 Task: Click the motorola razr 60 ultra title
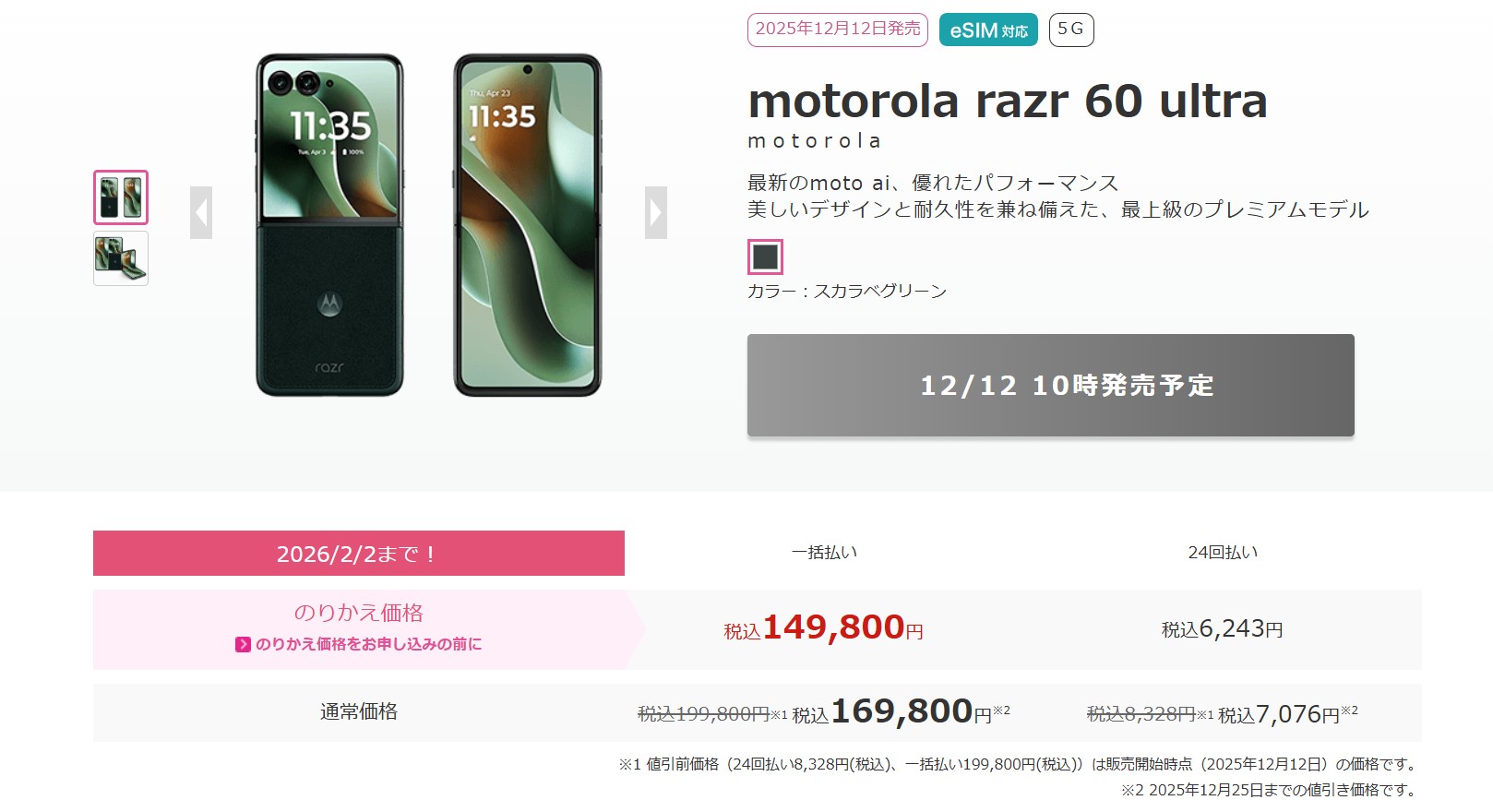click(x=1008, y=101)
